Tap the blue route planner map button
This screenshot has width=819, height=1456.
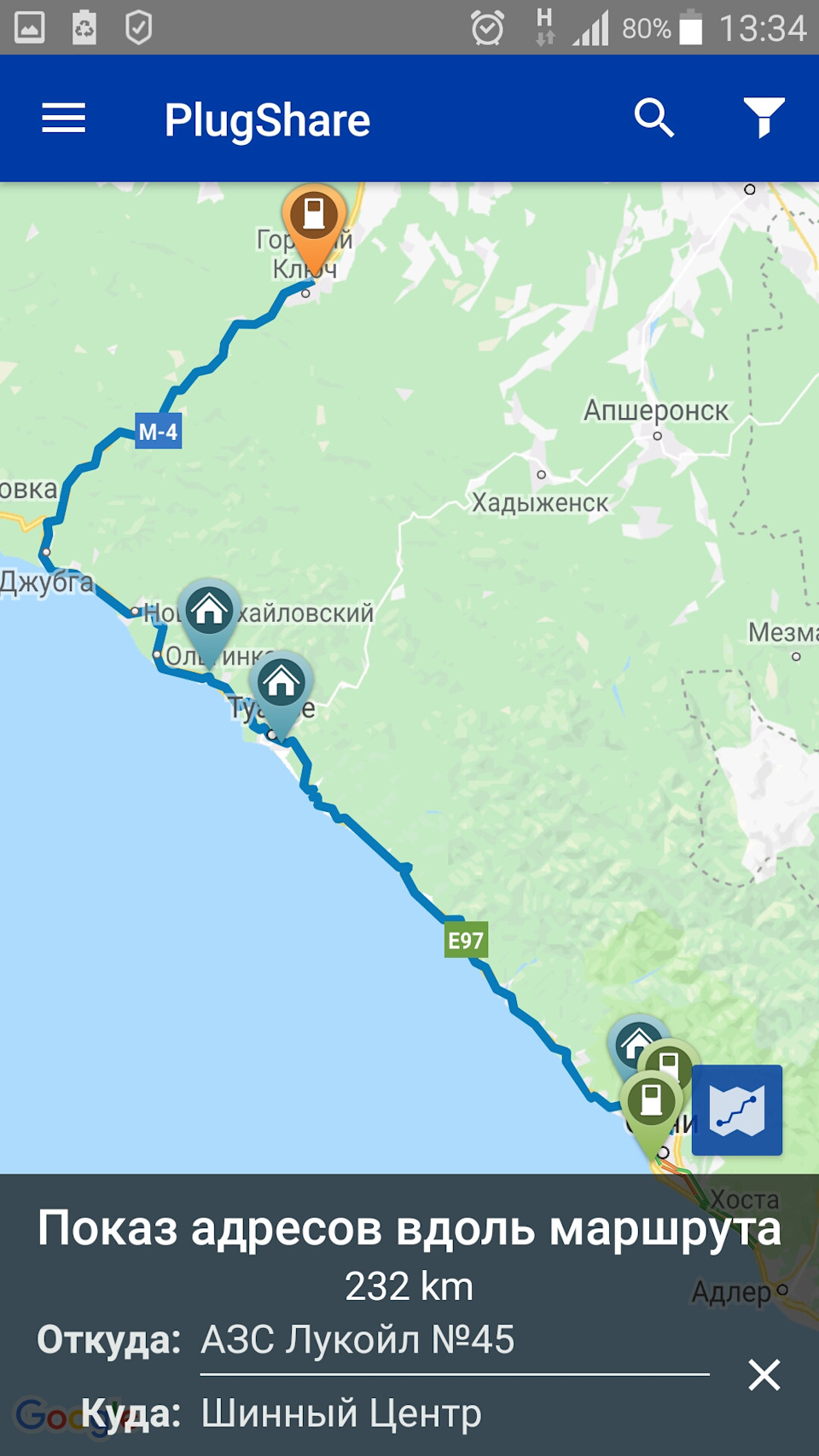(737, 1110)
